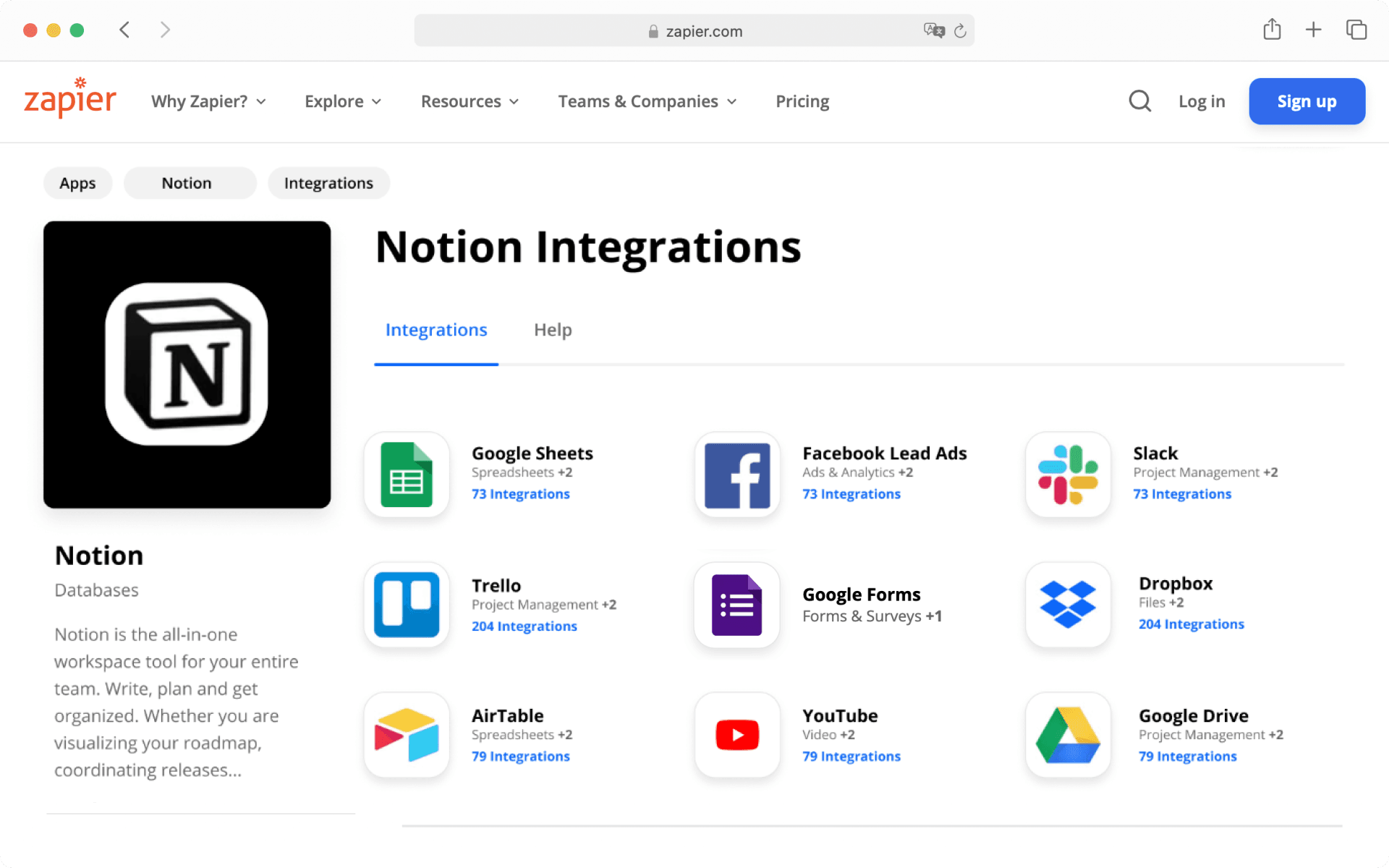Click the Sign up button
This screenshot has width=1389, height=868.
(1306, 101)
